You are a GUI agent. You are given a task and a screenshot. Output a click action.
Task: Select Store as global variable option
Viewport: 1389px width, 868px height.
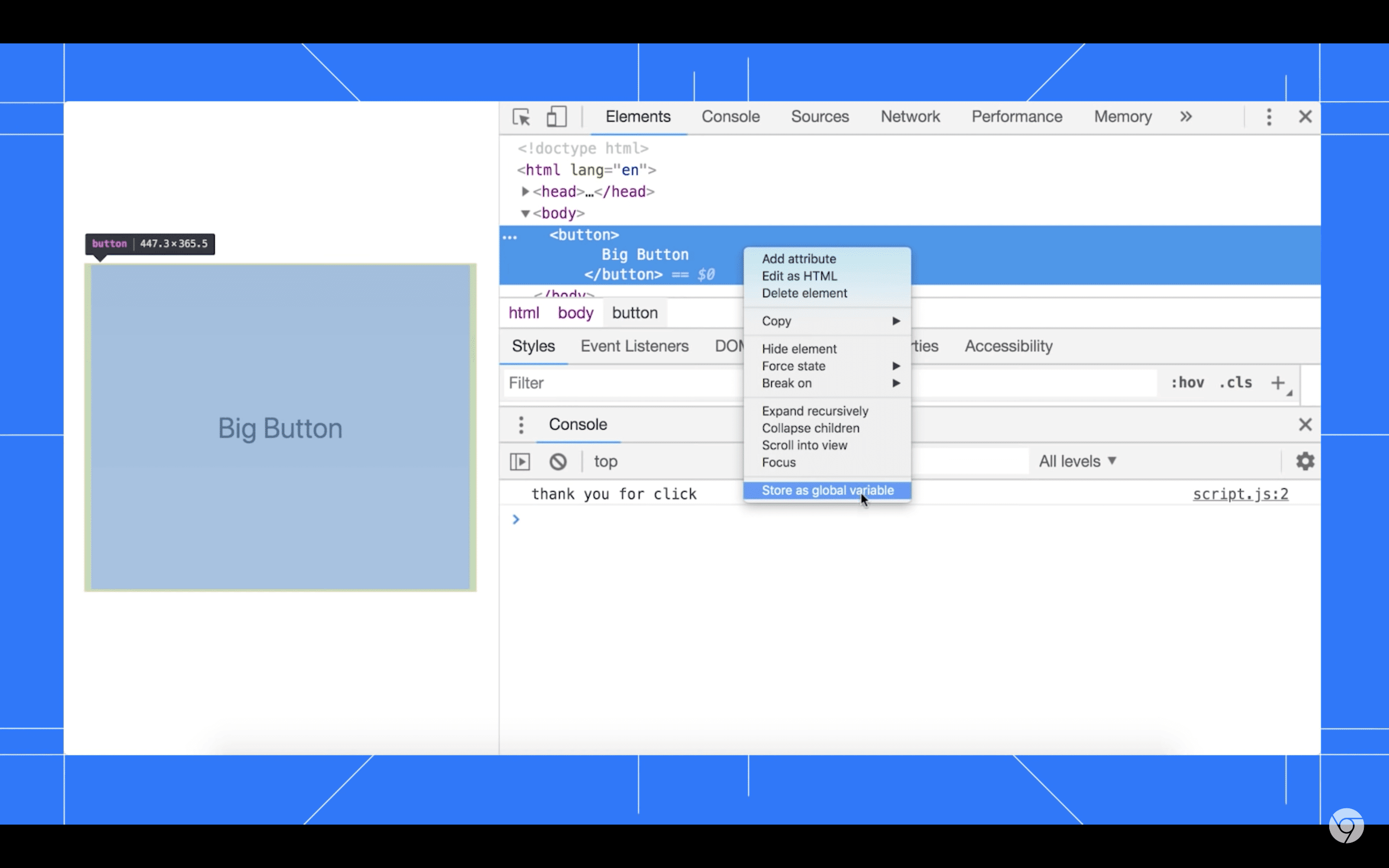[x=828, y=489]
